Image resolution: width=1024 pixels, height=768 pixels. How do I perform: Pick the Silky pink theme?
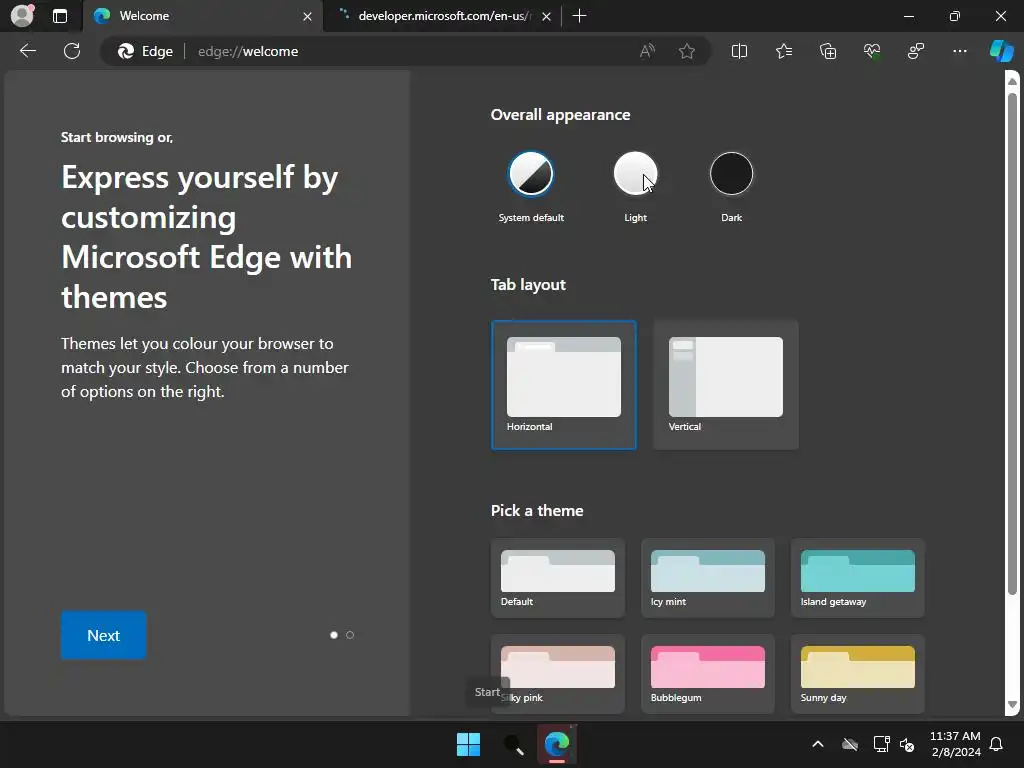[558, 674]
